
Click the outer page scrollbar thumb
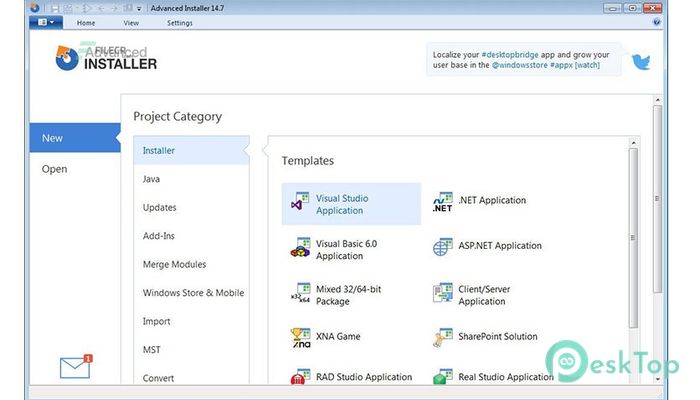pos(657,199)
